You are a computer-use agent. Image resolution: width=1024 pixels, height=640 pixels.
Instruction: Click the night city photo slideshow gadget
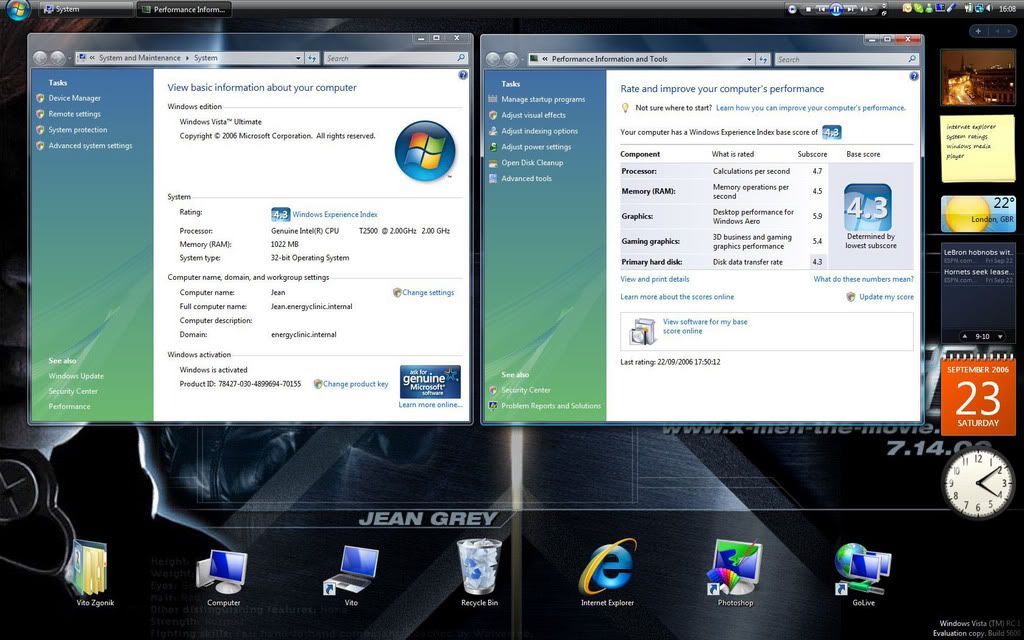click(978, 77)
